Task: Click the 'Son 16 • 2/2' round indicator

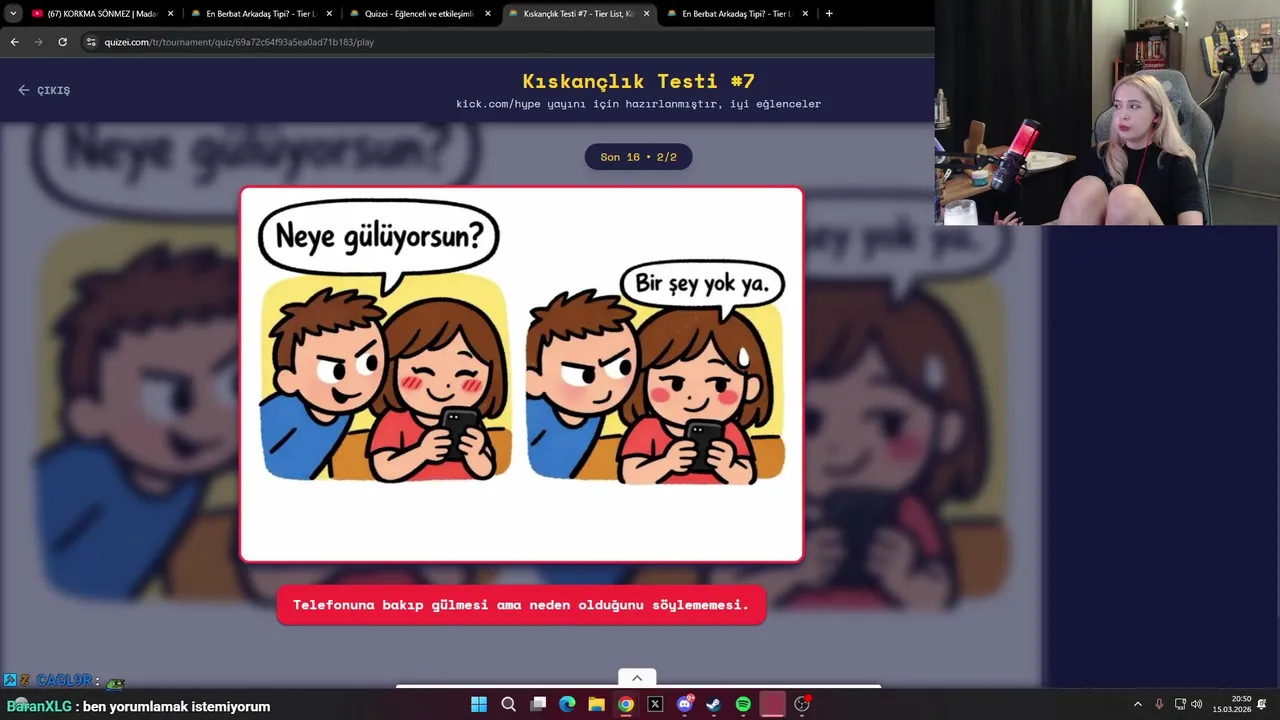Action: pos(638,157)
